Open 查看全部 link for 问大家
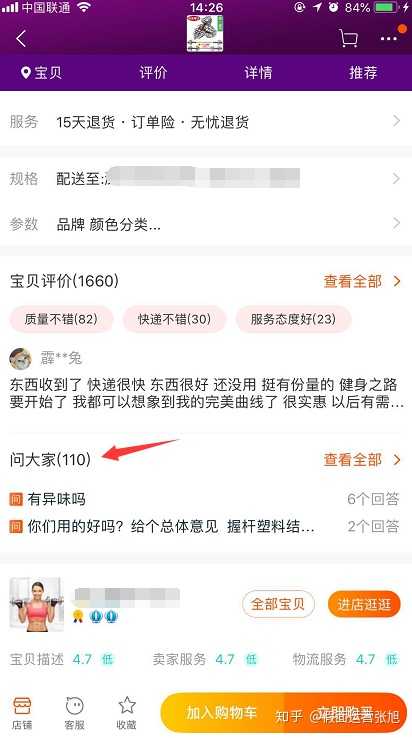 (x=362, y=459)
